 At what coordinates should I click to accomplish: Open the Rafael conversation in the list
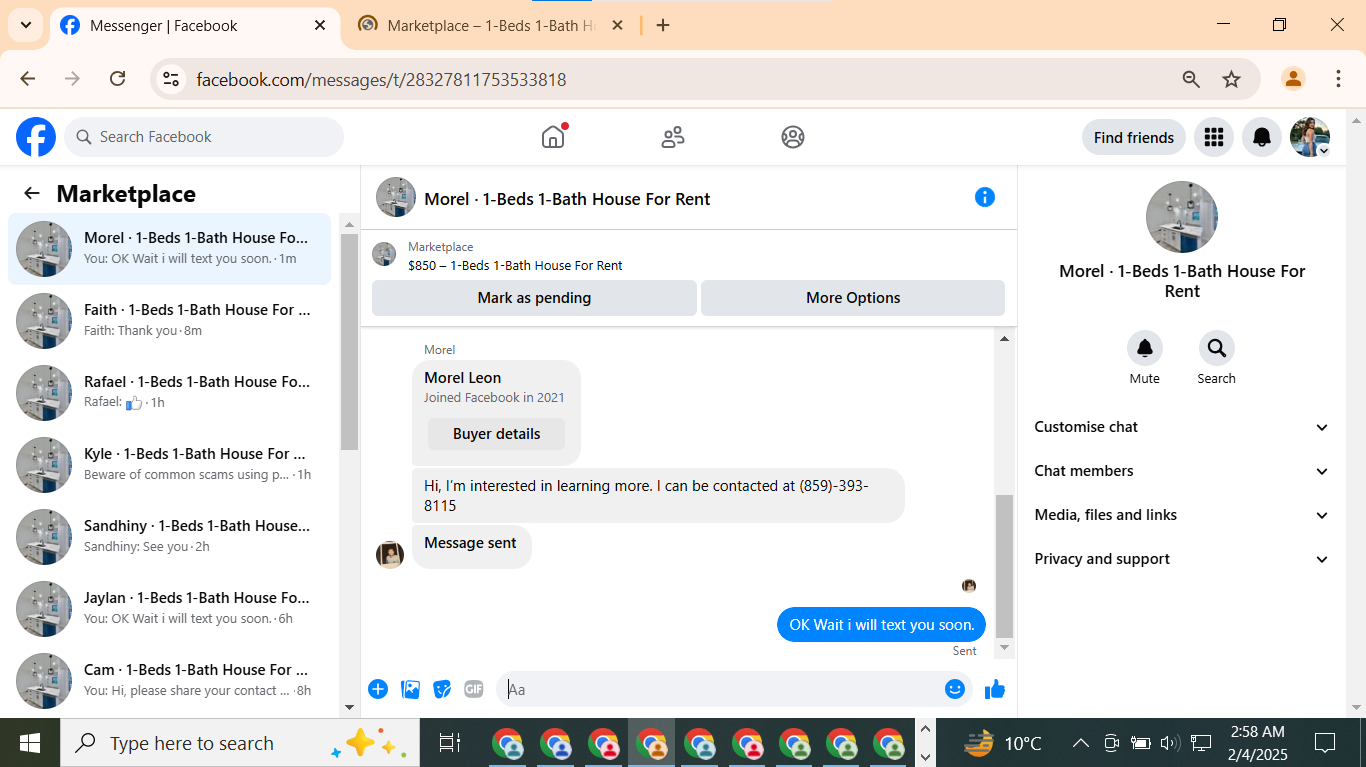(x=169, y=393)
